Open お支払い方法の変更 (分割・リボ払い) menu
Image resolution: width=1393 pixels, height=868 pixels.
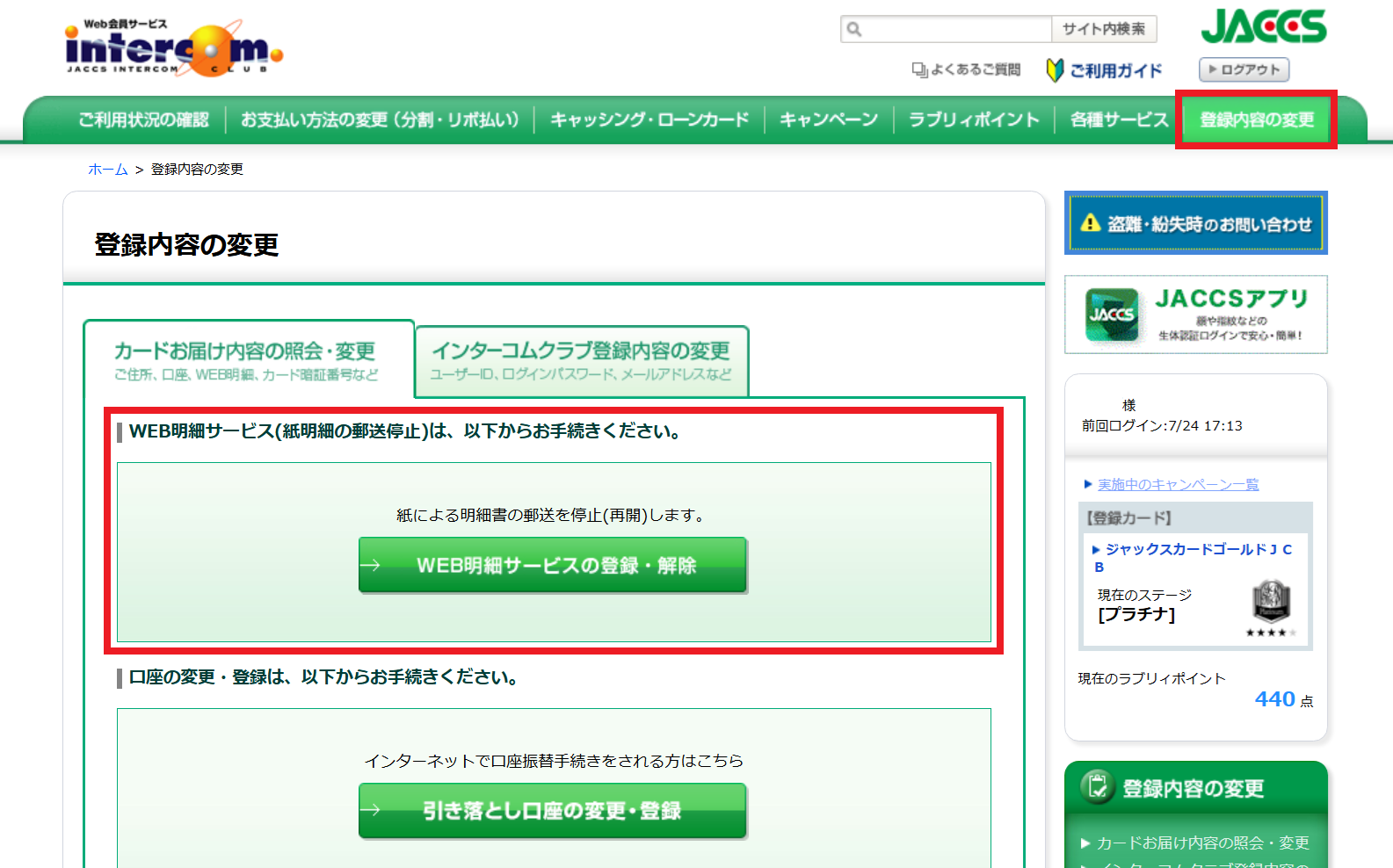pos(380,119)
